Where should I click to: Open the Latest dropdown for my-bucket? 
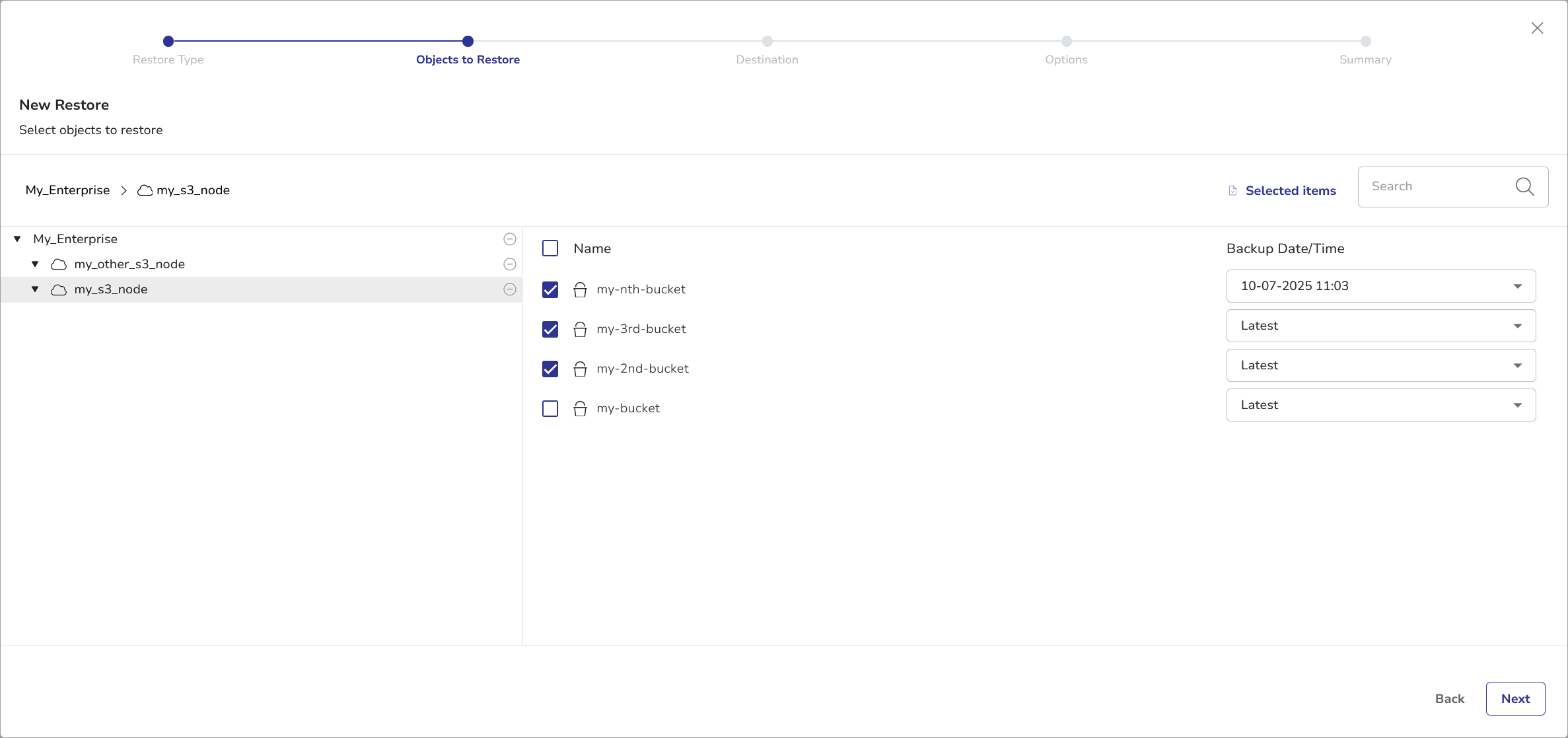[x=1380, y=405]
